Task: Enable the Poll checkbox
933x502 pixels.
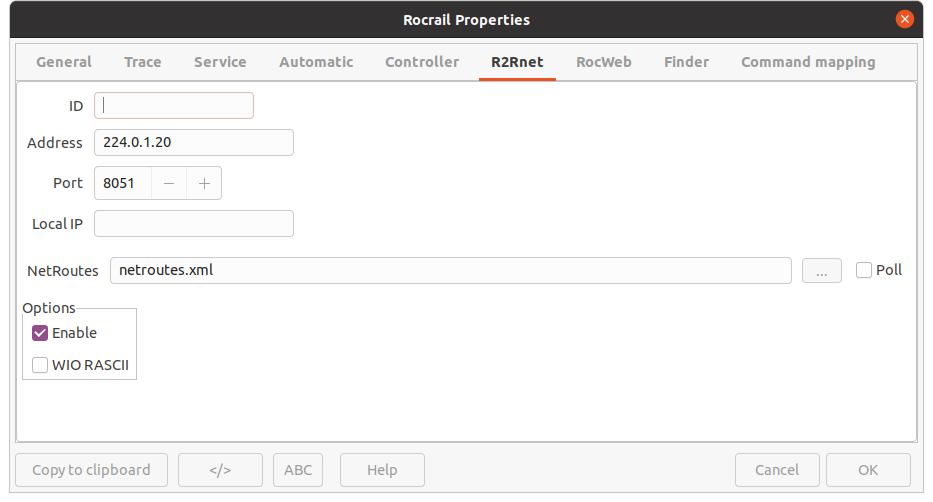Action: coord(864,270)
